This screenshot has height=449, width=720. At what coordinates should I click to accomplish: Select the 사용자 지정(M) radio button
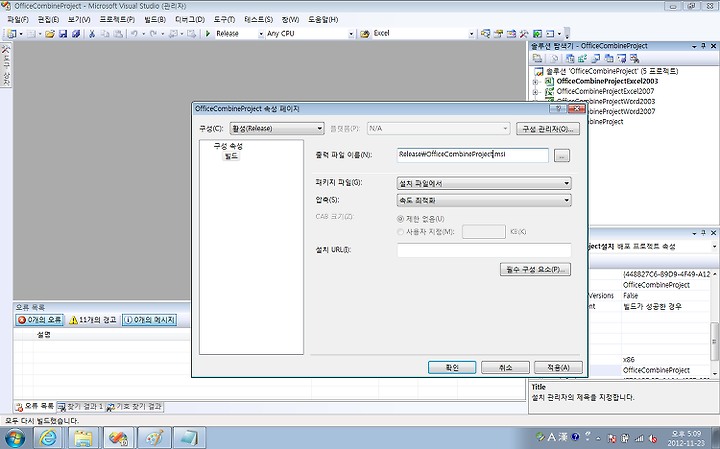(x=400, y=232)
